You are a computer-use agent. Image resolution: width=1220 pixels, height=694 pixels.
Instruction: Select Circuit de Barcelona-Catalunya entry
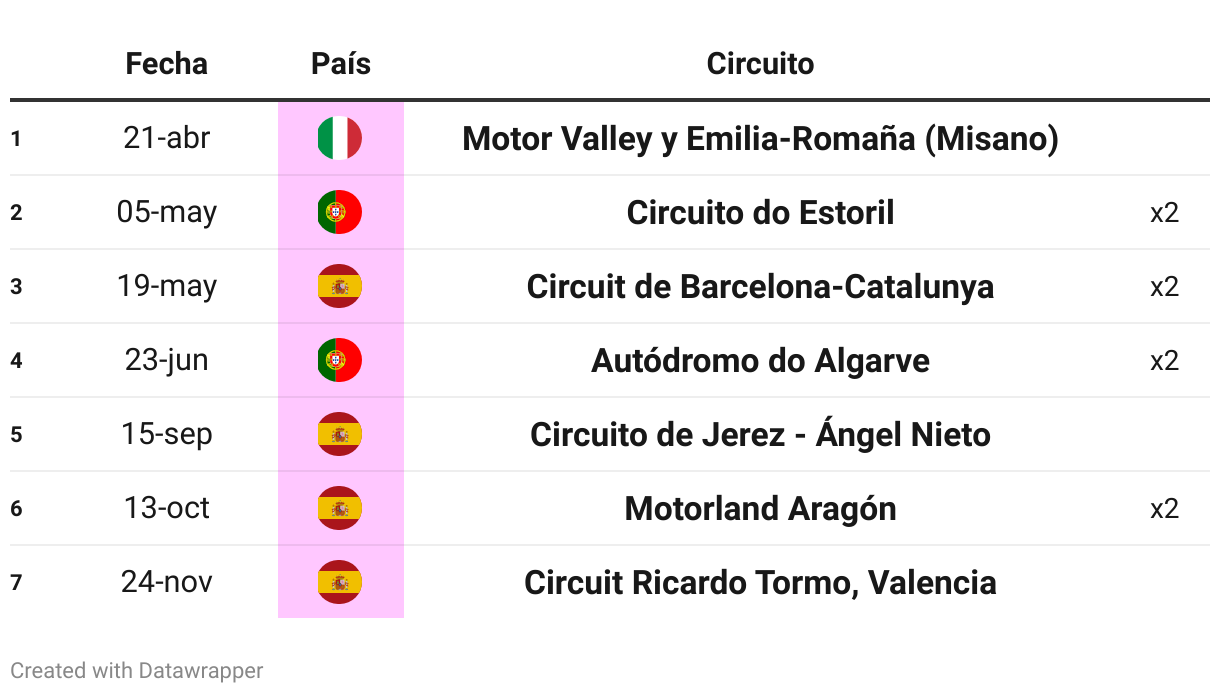pos(760,286)
